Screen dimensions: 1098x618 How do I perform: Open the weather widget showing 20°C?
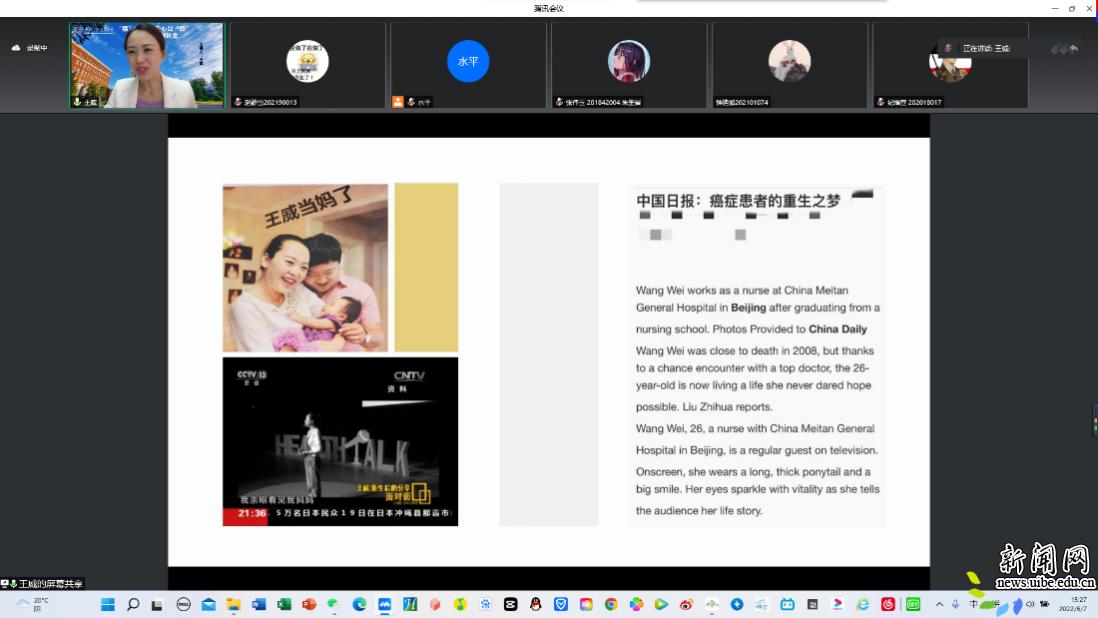[x=32, y=605]
